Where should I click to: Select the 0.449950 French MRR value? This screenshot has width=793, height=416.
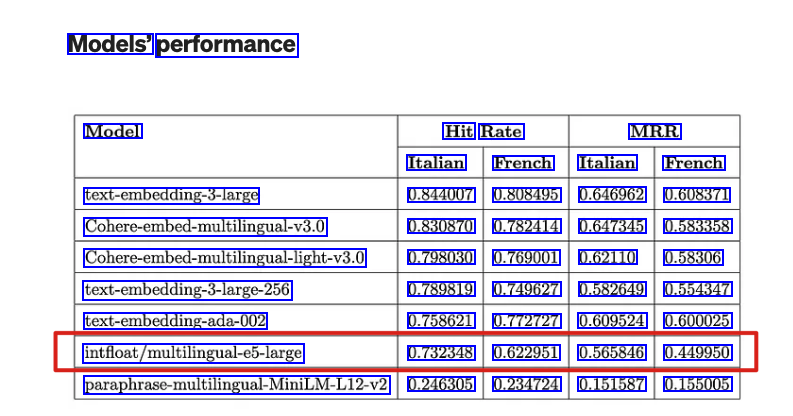point(698,353)
